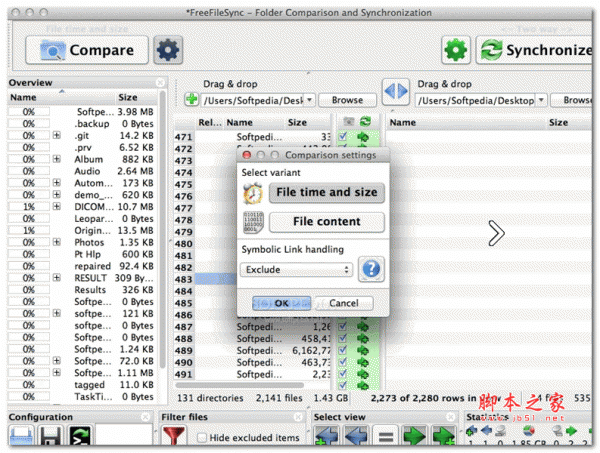Uncheck the checkbox for row 471
600x453 pixels.
343,136
